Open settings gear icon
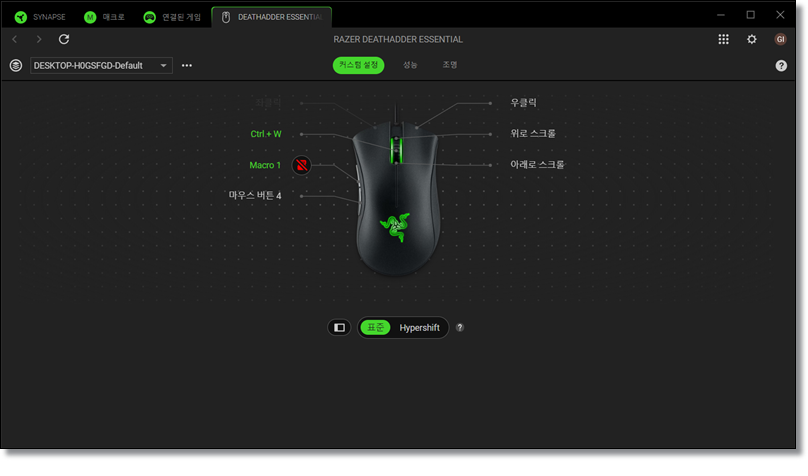 (x=752, y=39)
